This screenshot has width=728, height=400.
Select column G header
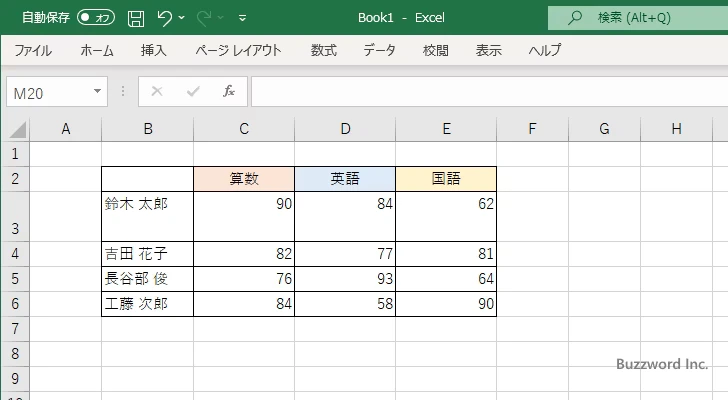pos(604,129)
